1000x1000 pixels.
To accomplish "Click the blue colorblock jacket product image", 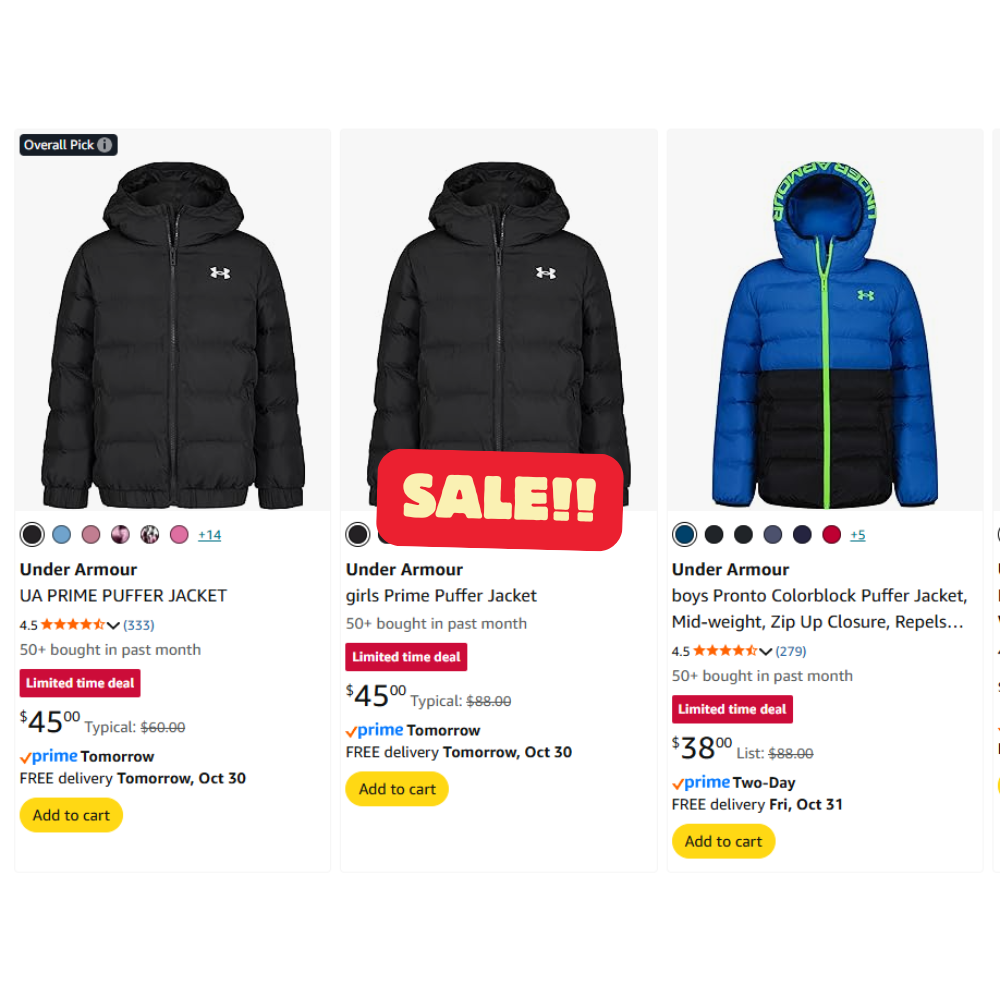I will tap(825, 330).
